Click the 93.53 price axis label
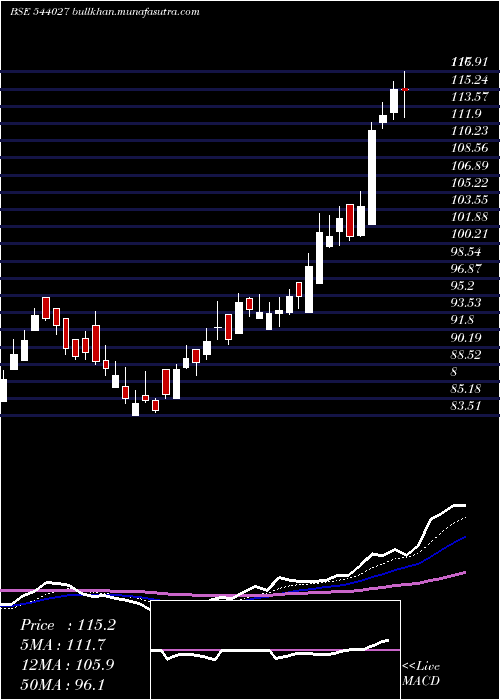The height and width of the screenshot is (700, 500). 466,303
